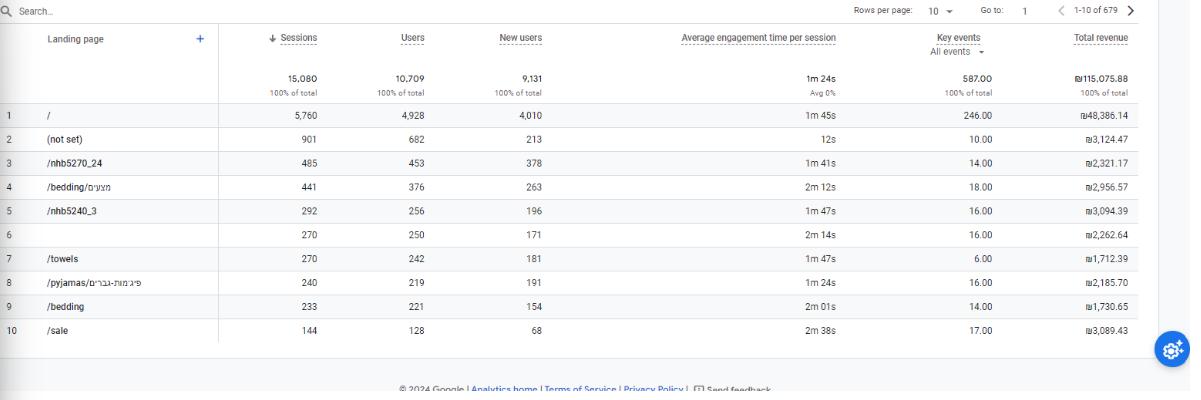Click revenue value ₪3,124.47

[x=1107, y=139]
